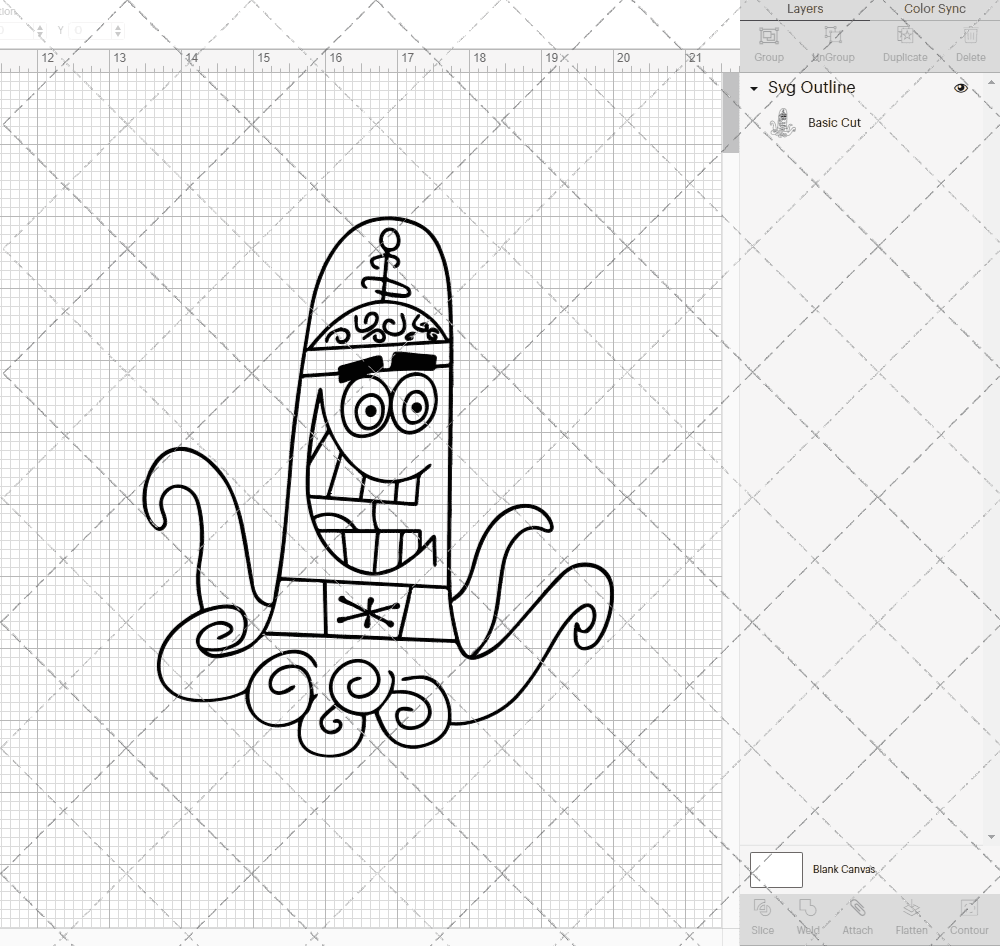Select the Basic Cut layer thumbnail
Screen dimensions: 1000x946
(782, 122)
